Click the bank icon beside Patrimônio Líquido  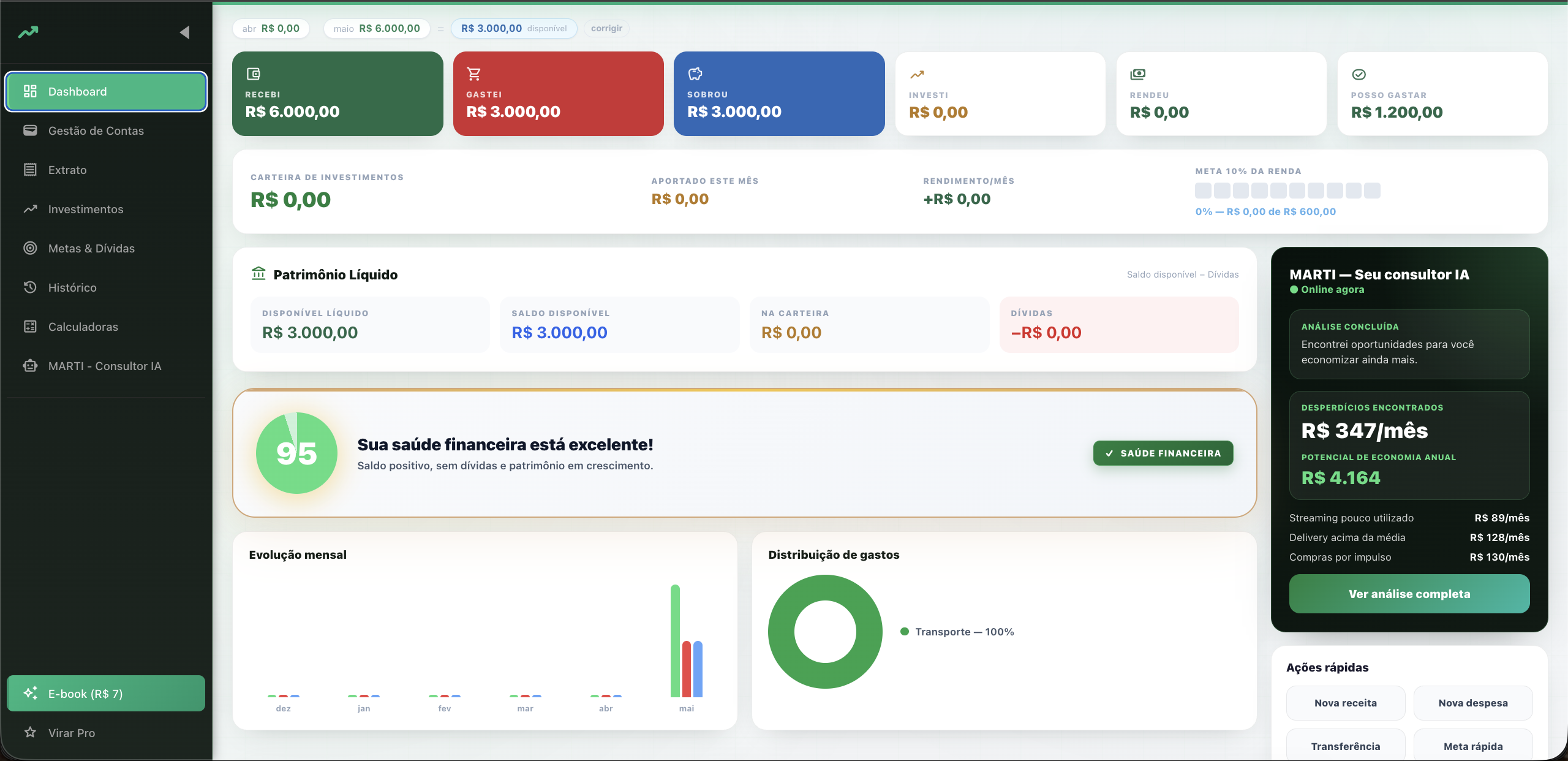tap(258, 273)
